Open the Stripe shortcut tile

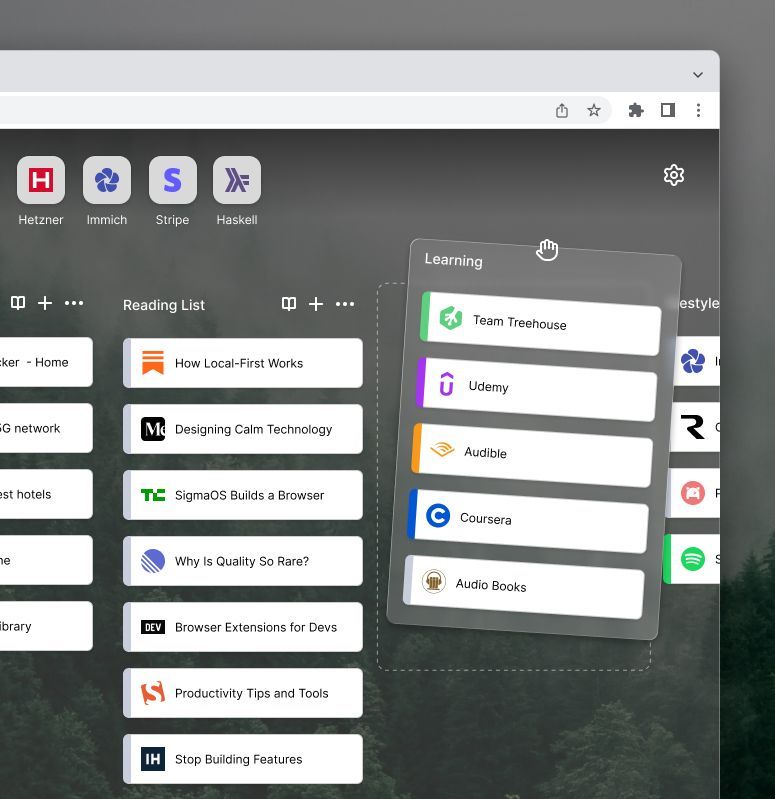tap(173, 180)
